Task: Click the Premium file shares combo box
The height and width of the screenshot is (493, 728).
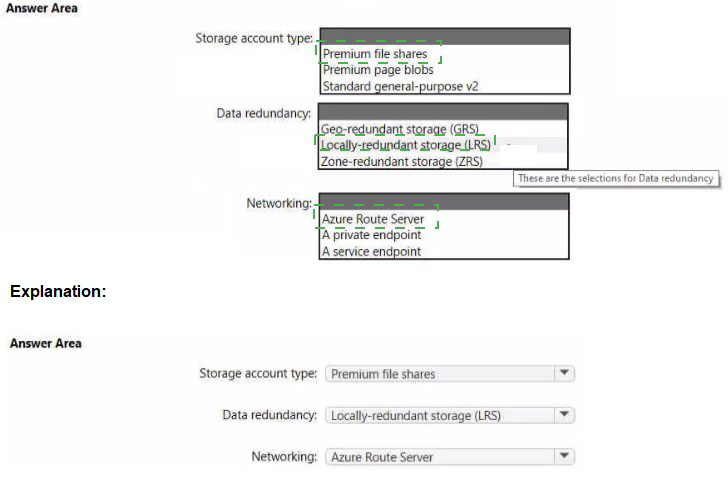Action: (x=450, y=374)
